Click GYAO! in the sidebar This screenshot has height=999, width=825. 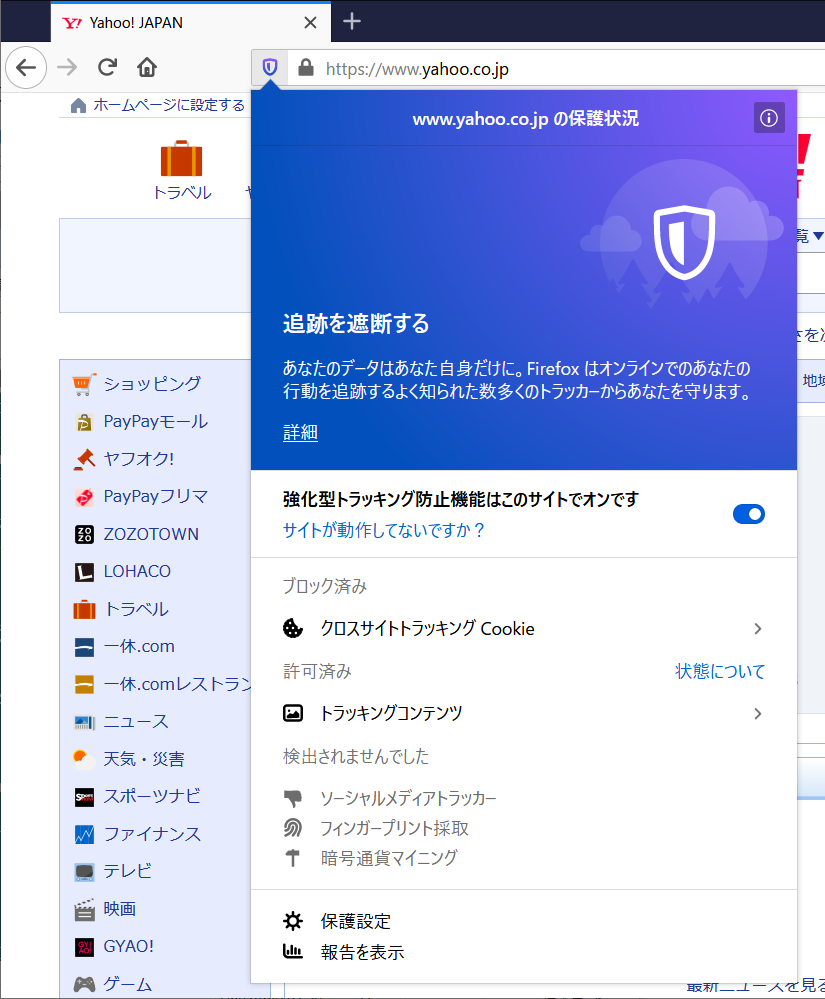(x=129, y=946)
